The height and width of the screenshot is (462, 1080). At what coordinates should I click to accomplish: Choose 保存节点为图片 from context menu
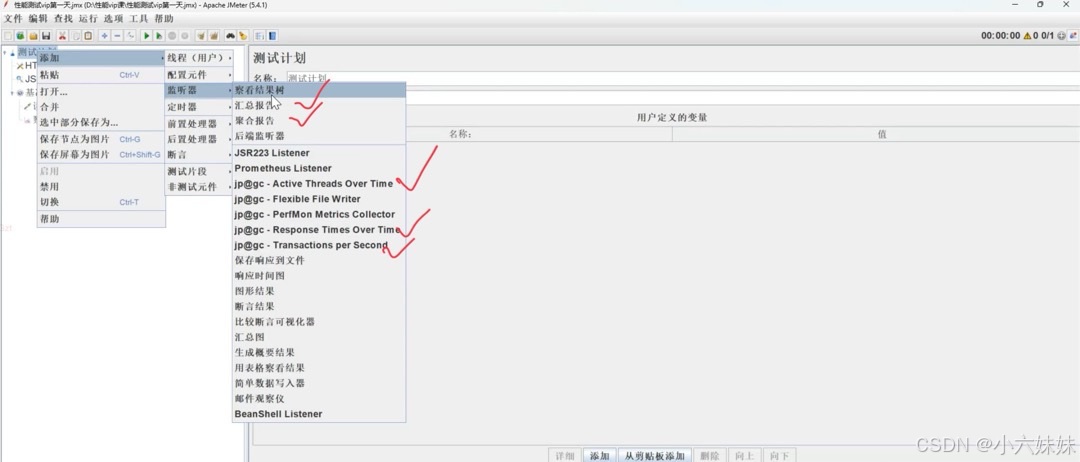point(101,139)
